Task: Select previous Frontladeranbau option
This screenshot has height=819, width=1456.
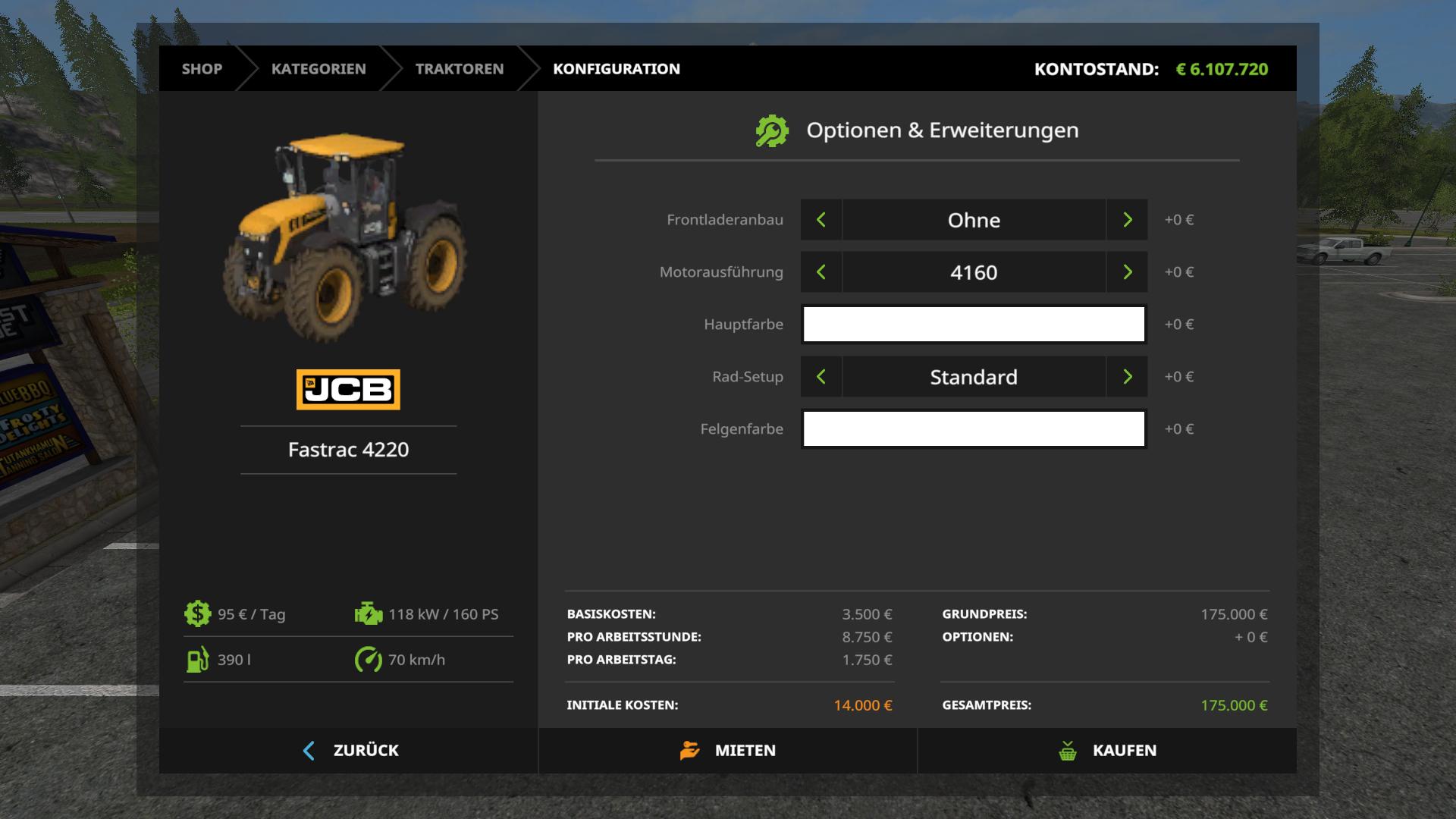Action: click(821, 220)
